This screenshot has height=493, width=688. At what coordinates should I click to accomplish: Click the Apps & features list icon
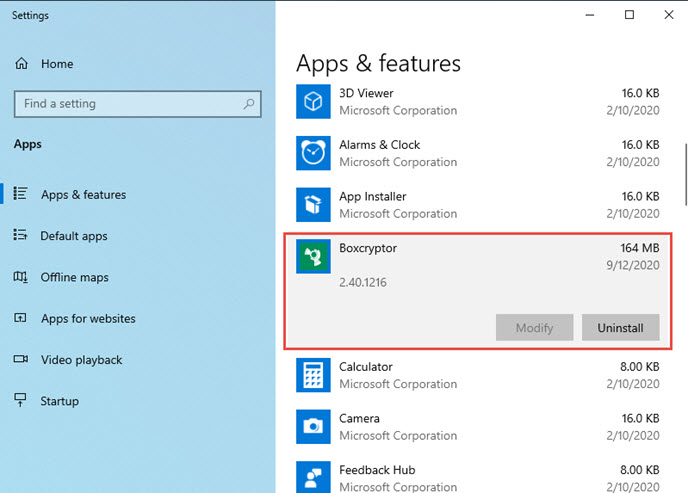pyautogui.click(x=20, y=193)
